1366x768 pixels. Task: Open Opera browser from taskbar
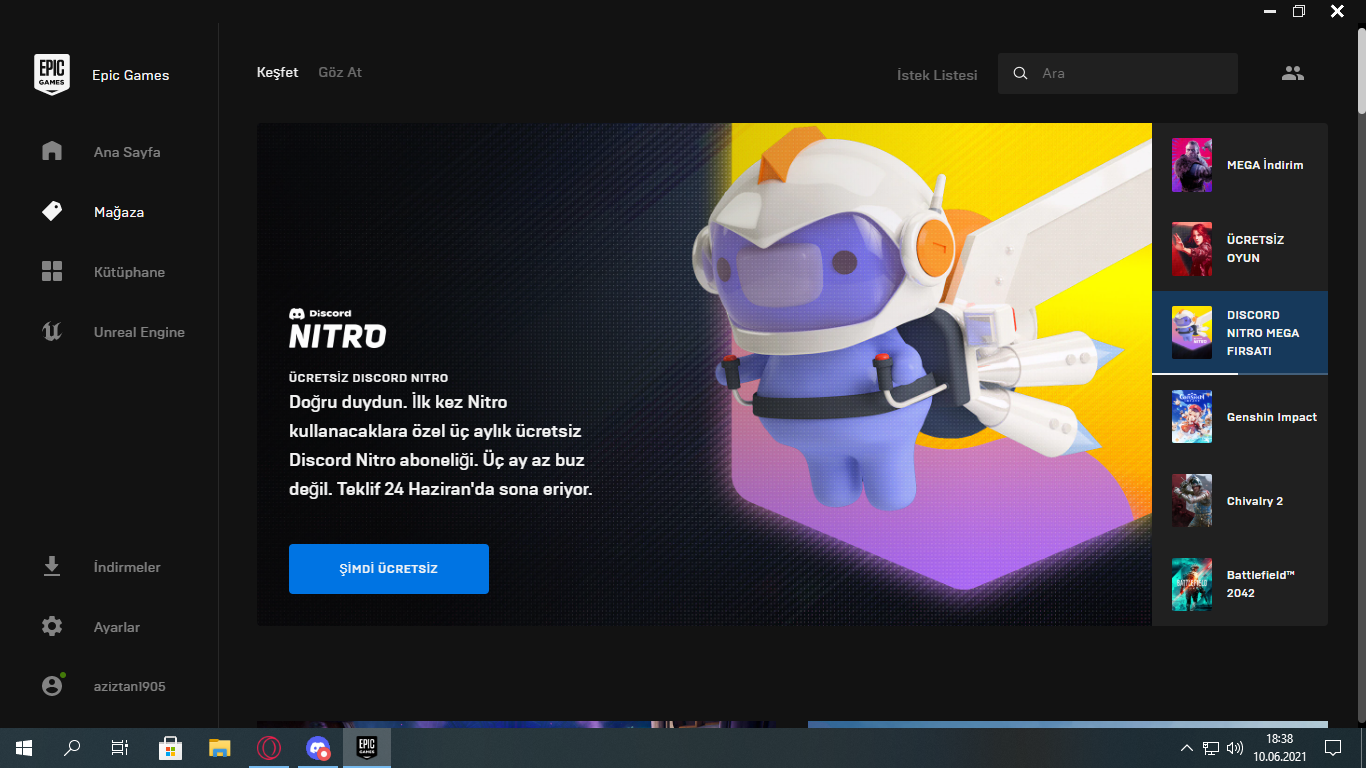[x=269, y=747]
